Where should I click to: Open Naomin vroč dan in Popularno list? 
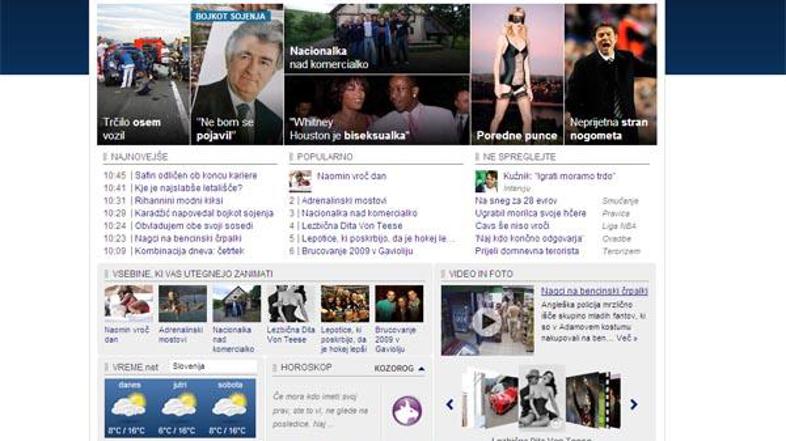tap(351, 176)
